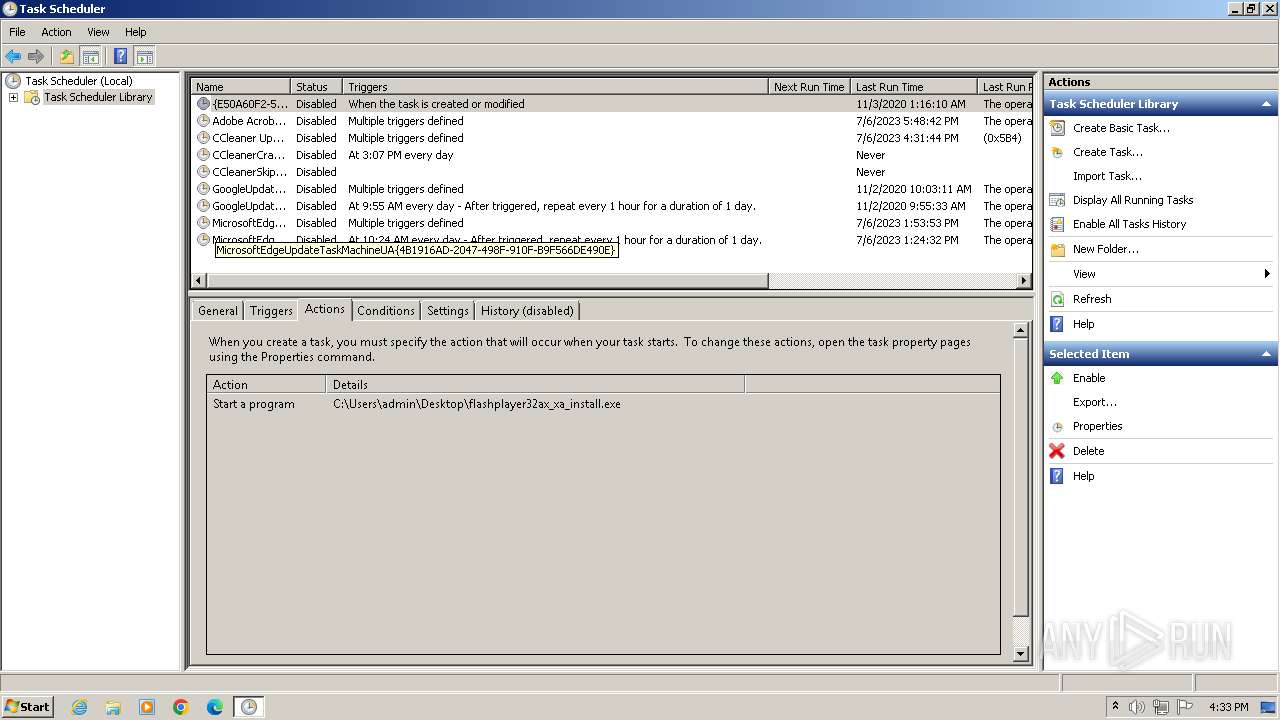The height and width of the screenshot is (720, 1280).
Task: Open Windows Explorer from the taskbar
Action: [113, 707]
